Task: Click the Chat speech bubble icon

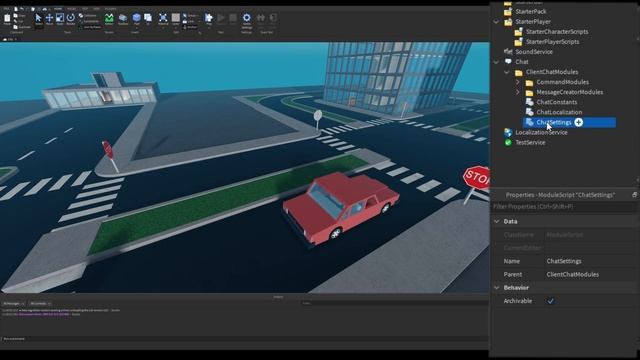Action: point(508,62)
